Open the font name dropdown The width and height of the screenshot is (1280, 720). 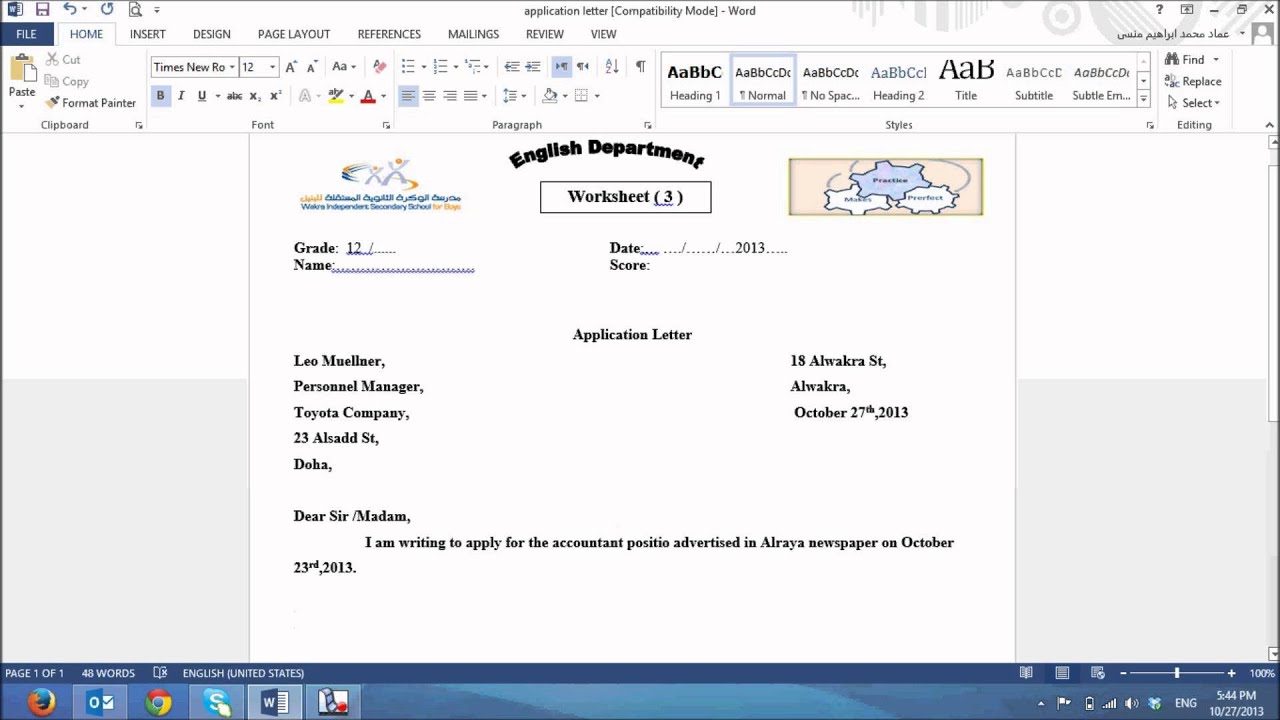[232, 67]
